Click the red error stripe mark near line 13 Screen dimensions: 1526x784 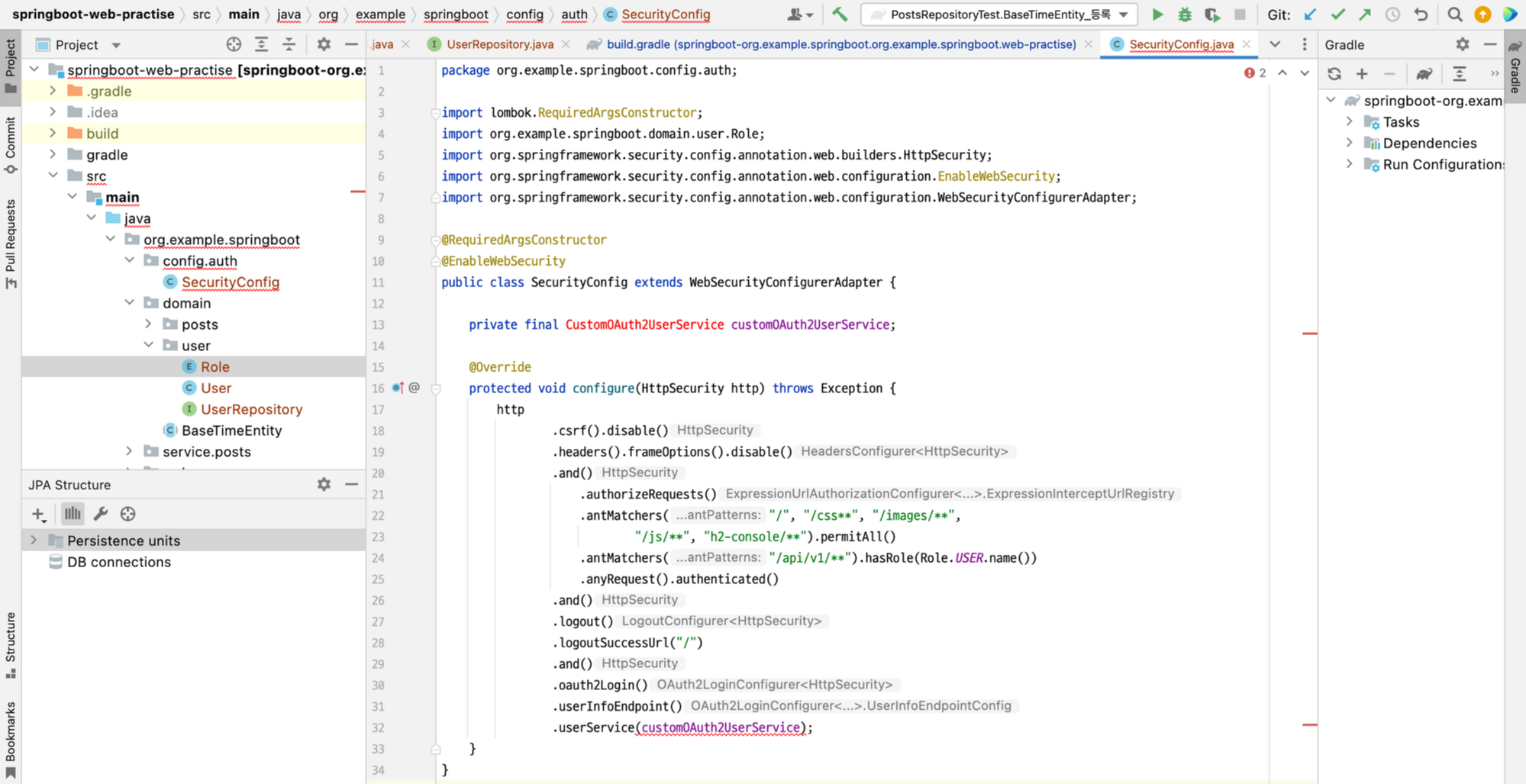click(1310, 334)
